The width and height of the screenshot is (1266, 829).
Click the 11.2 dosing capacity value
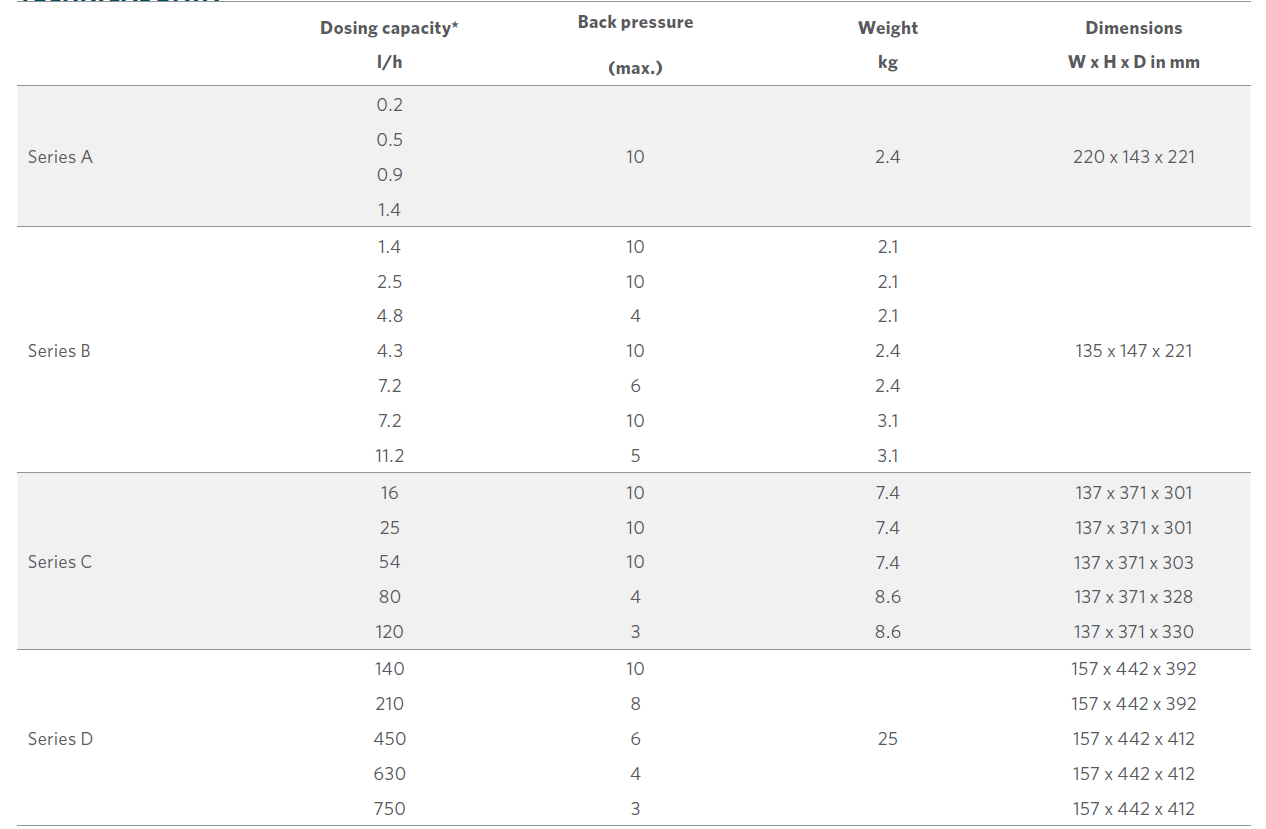click(x=390, y=456)
